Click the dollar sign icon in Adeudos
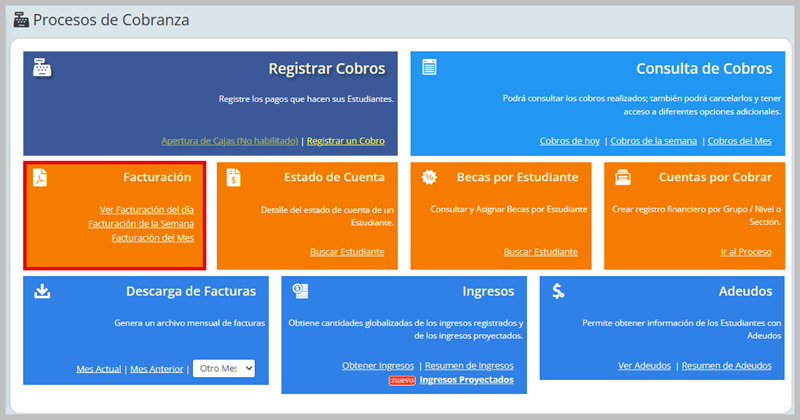The width and height of the screenshot is (800, 420). tap(558, 291)
